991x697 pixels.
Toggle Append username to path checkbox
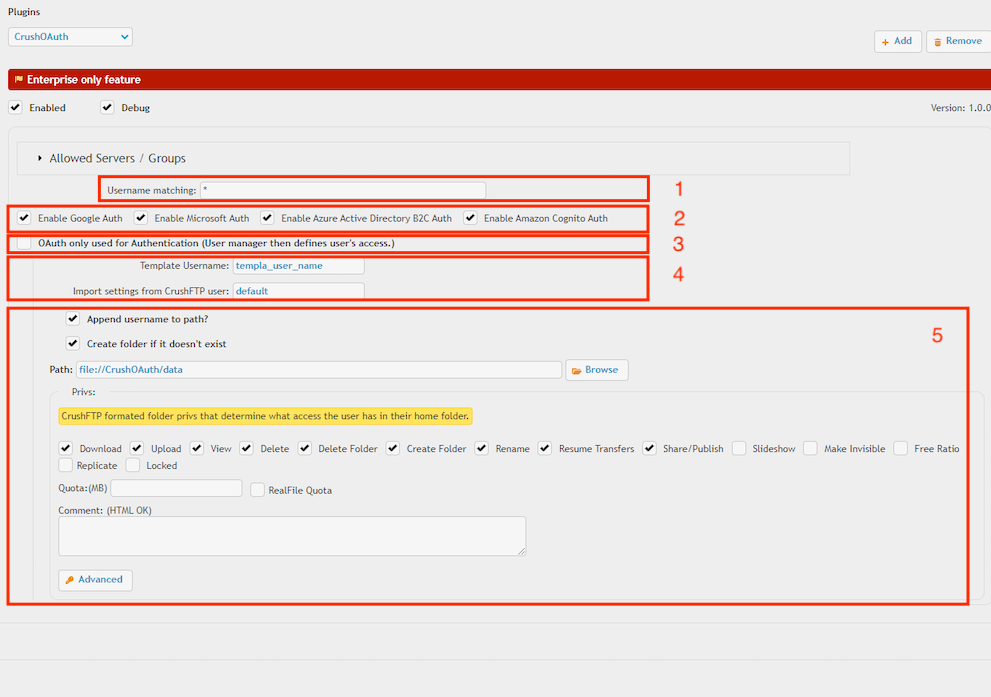[x=73, y=318]
